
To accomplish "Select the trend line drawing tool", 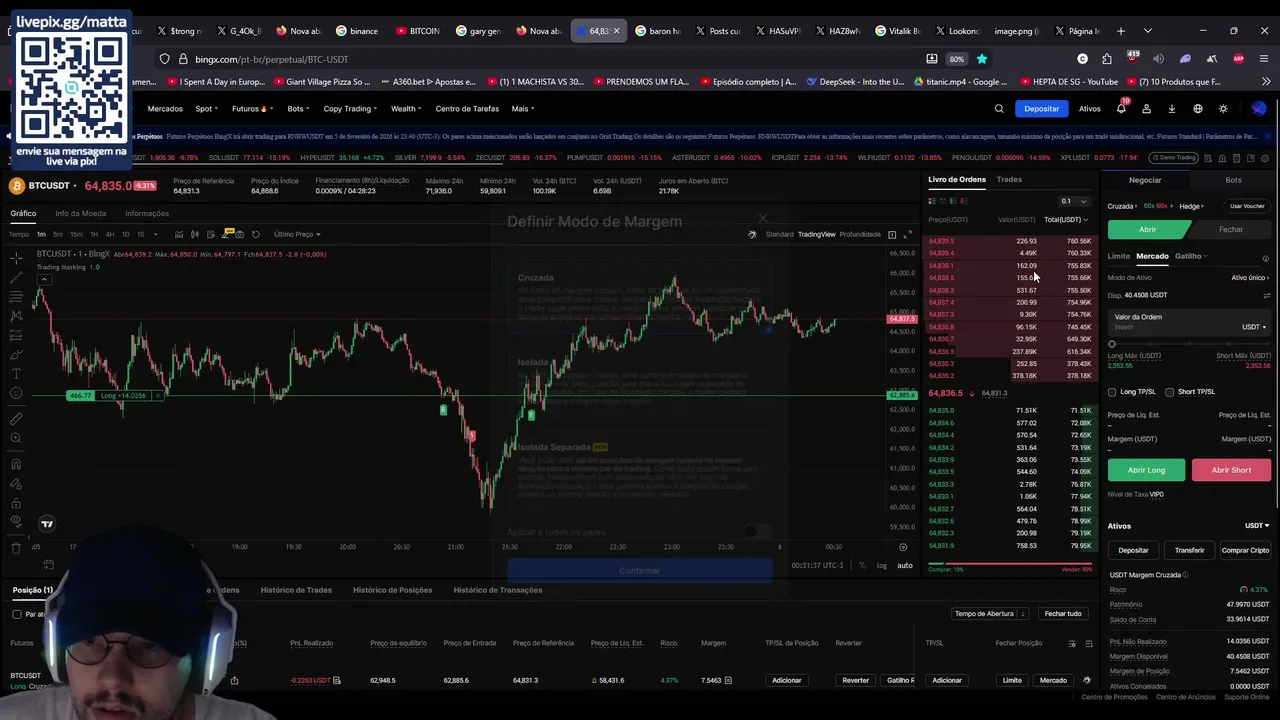I will tap(16, 277).
